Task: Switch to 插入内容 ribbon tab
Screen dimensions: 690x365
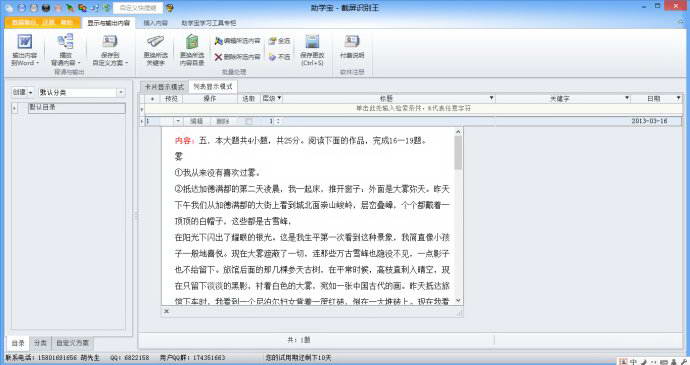Action: [155, 22]
